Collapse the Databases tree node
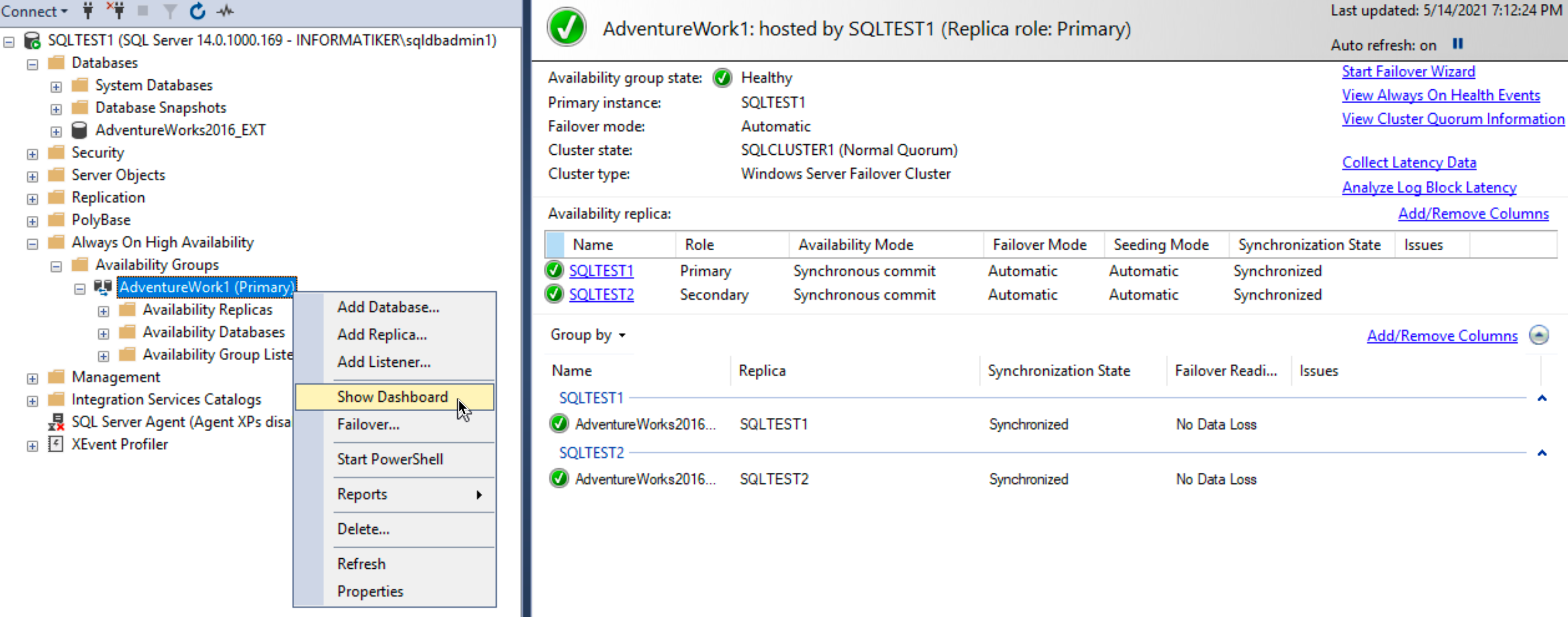This screenshot has width=1568, height=617. 33,64
